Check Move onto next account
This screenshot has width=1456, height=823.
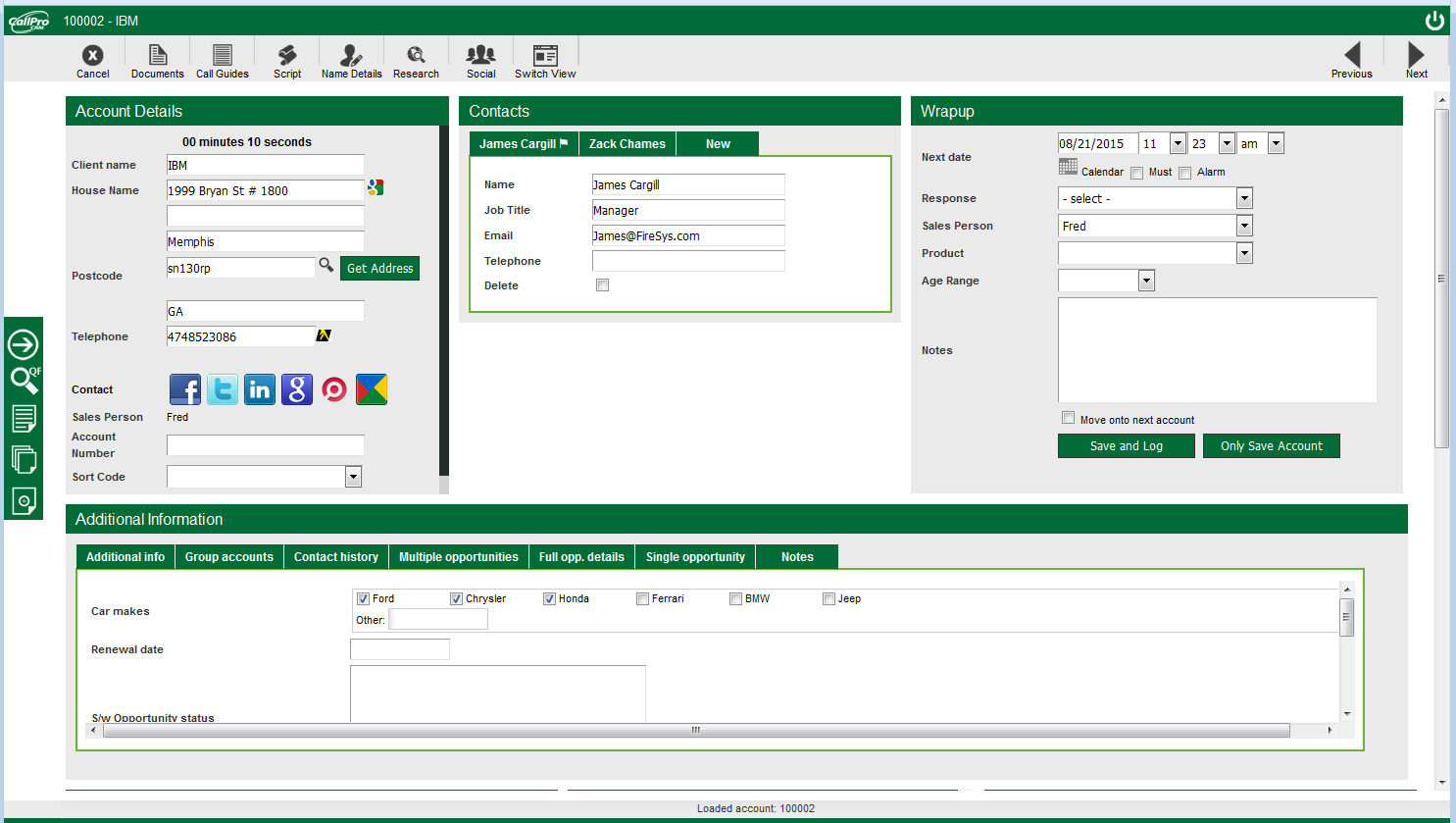pos(1068,418)
